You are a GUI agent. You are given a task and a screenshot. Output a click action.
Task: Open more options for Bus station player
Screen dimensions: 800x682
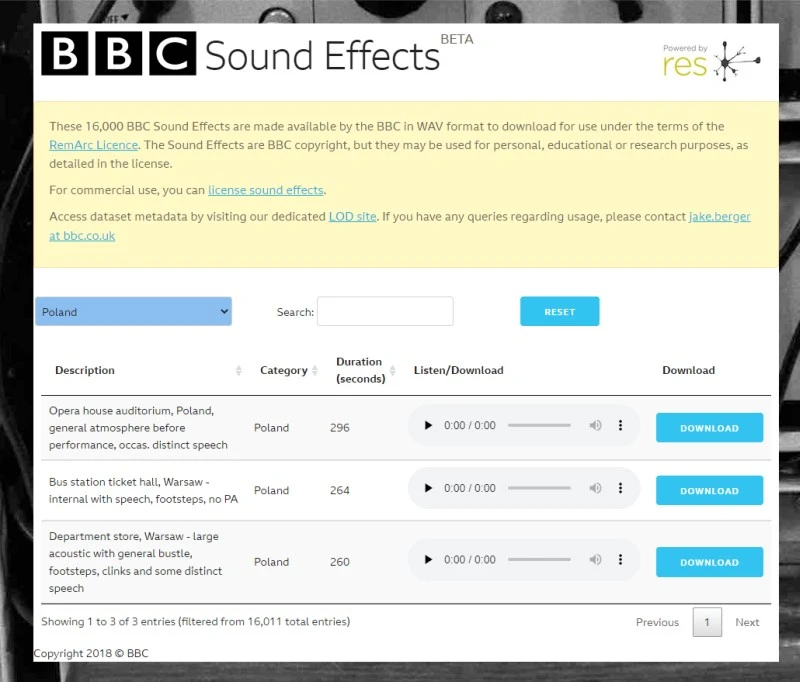click(620, 489)
